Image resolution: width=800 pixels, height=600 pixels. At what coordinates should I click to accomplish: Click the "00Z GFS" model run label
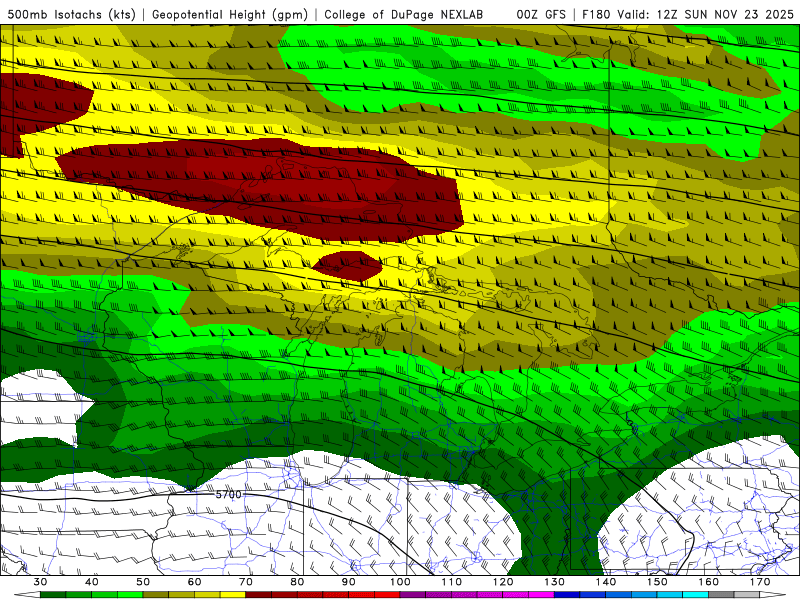(541, 14)
